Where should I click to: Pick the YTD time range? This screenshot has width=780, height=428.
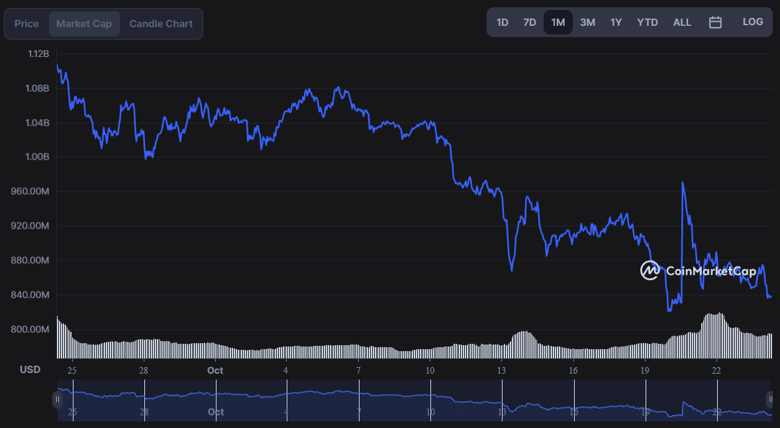(647, 22)
